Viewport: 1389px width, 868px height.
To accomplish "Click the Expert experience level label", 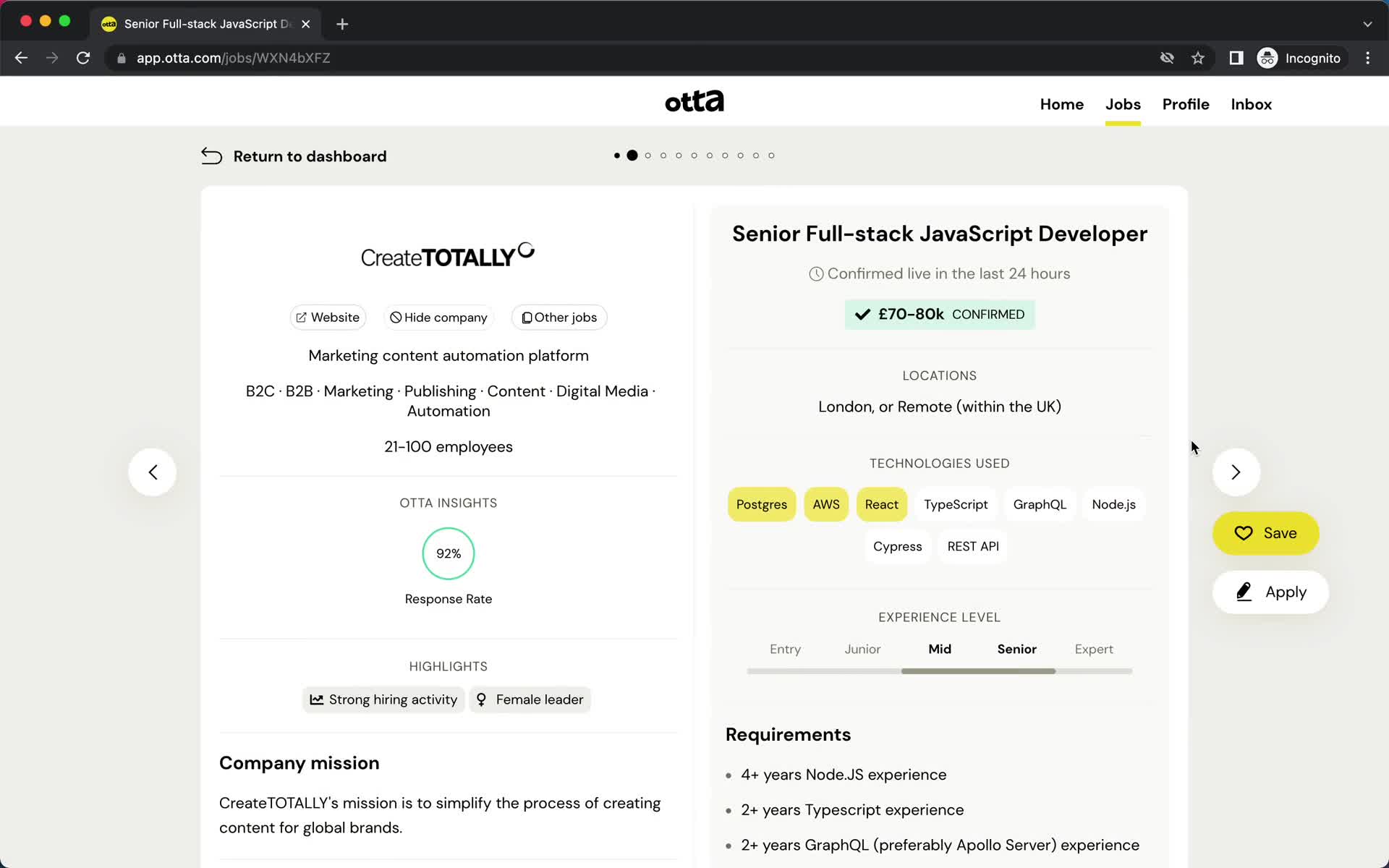I will pos(1093,649).
